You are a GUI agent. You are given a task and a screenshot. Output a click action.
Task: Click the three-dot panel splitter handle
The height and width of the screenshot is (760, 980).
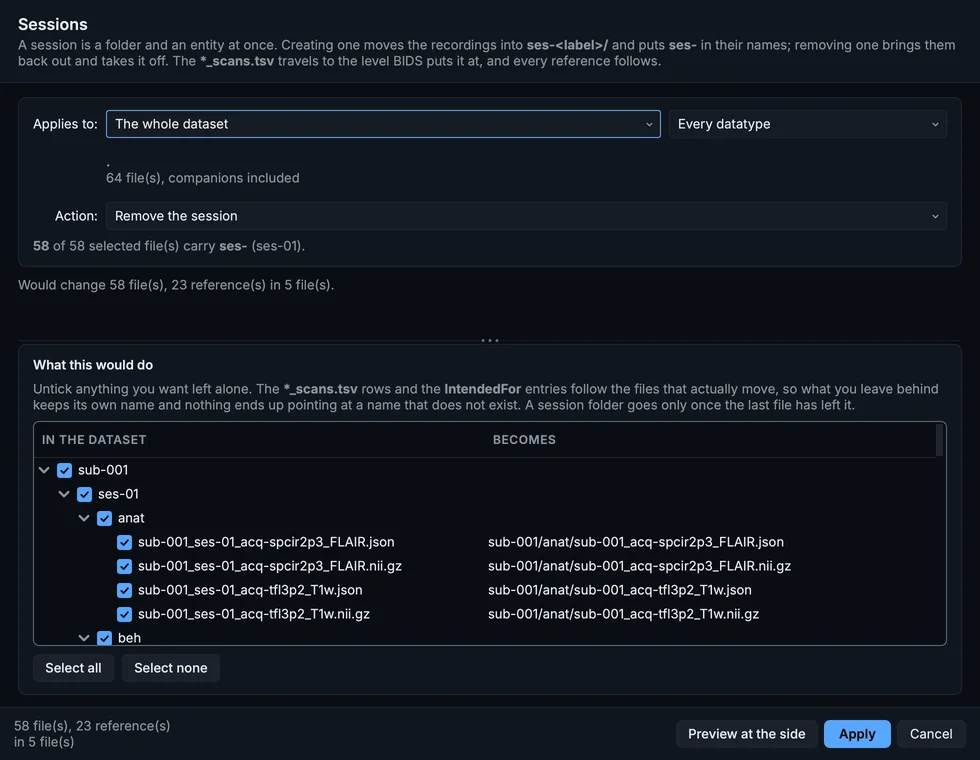(x=490, y=341)
